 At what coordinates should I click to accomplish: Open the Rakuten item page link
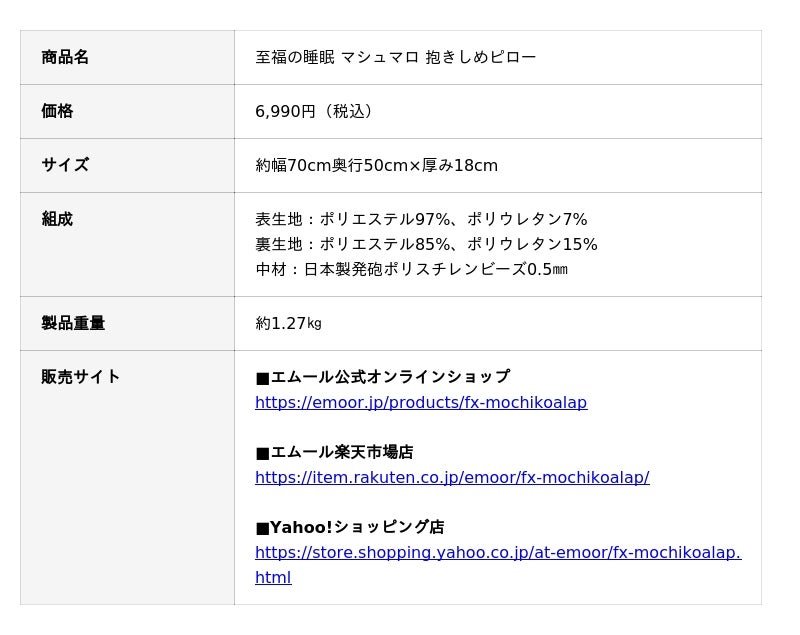coord(451,478)
